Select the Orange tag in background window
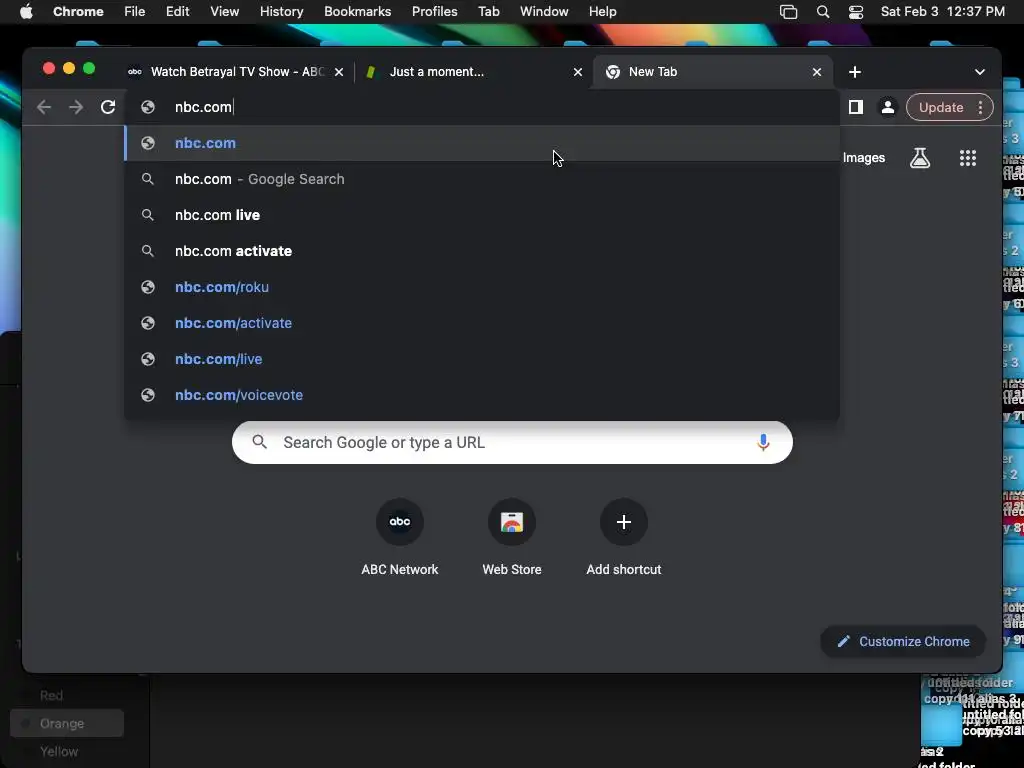1024x768 pixels. pos(67,724)
